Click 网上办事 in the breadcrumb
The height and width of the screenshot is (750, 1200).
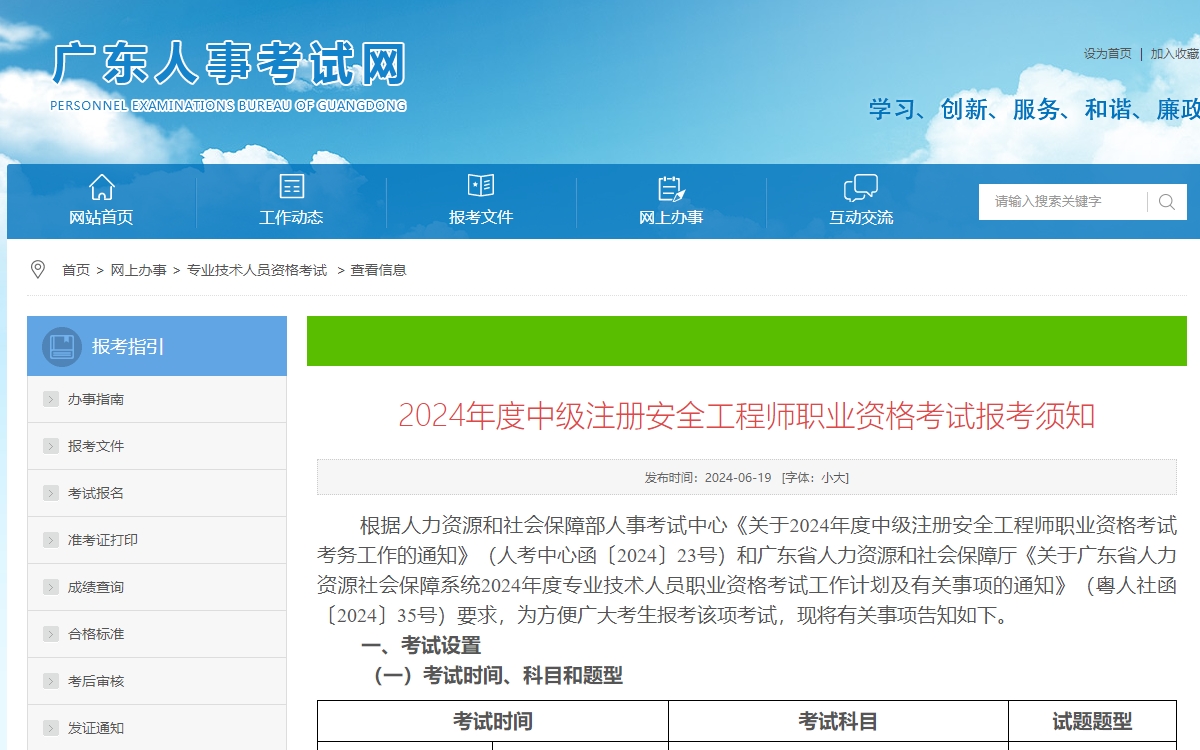pyautogui.click(x=138, y=270)
